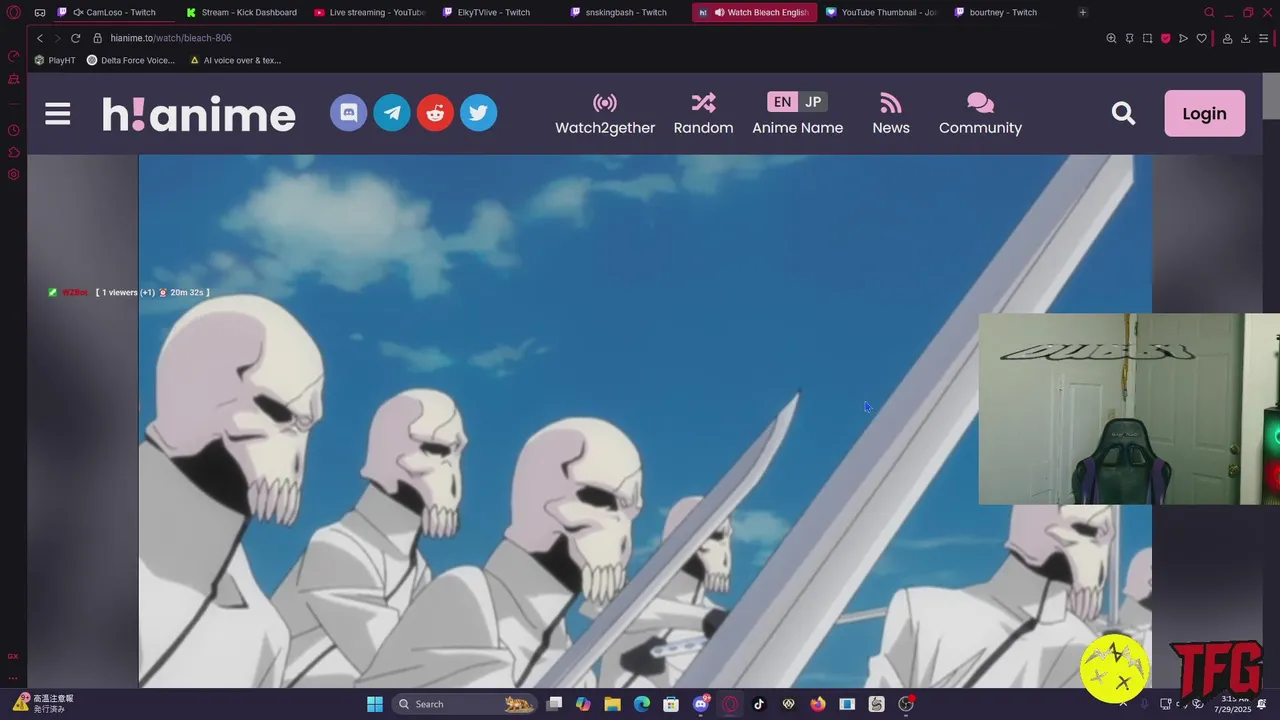Screen dimensions: 1280x720
Task: Switch anime names to JP
Action: (813, 102)
